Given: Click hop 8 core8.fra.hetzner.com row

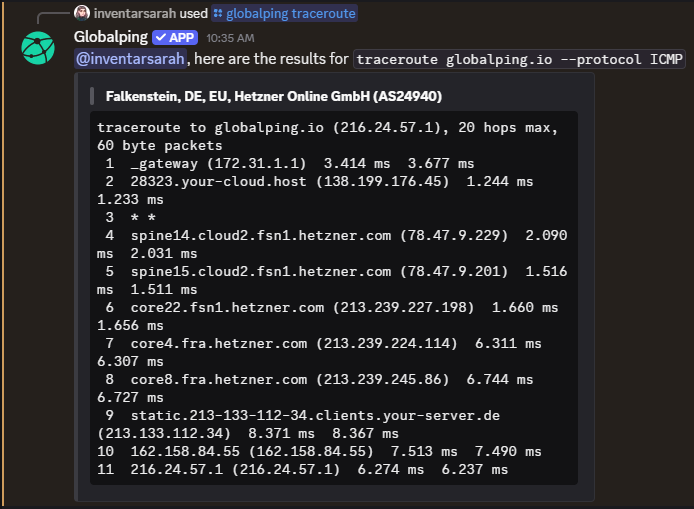Looking at the screenshot, I should pos(315,388).
